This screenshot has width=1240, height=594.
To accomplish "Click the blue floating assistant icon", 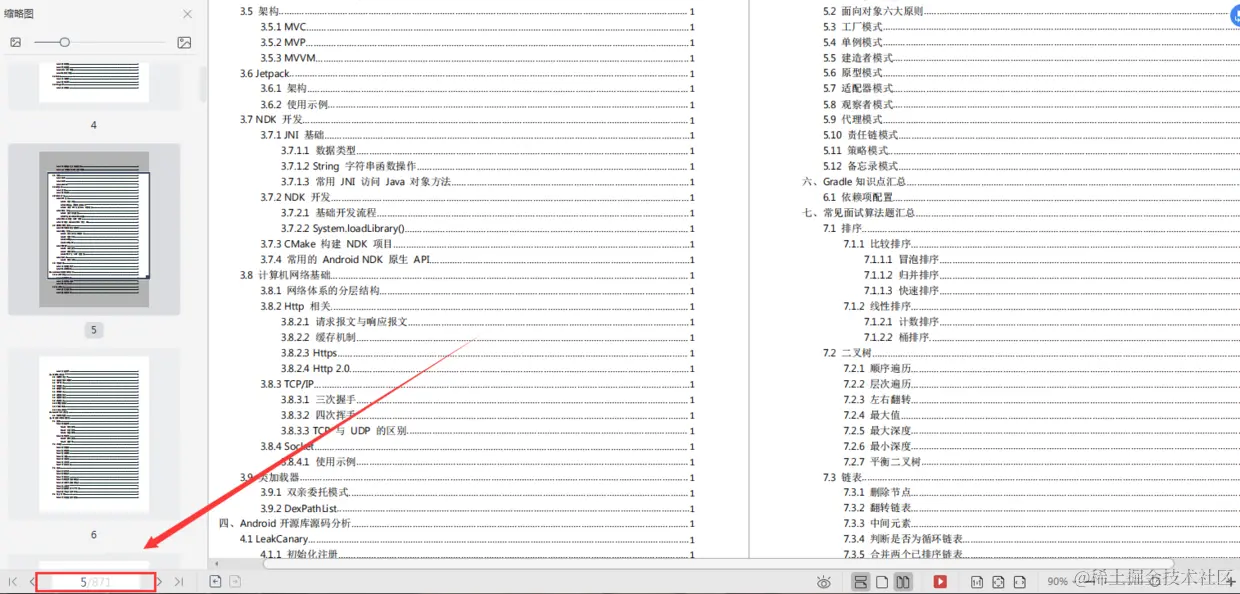I will click(1234, 16).
